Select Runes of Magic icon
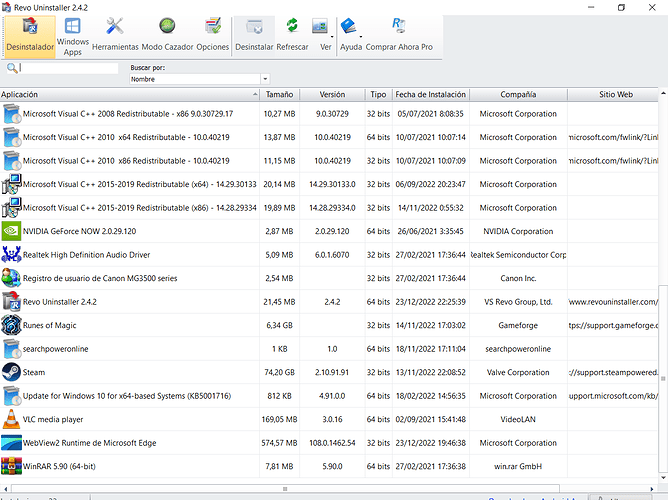This screenshot has height=500, width=668. tap(11, 325)
